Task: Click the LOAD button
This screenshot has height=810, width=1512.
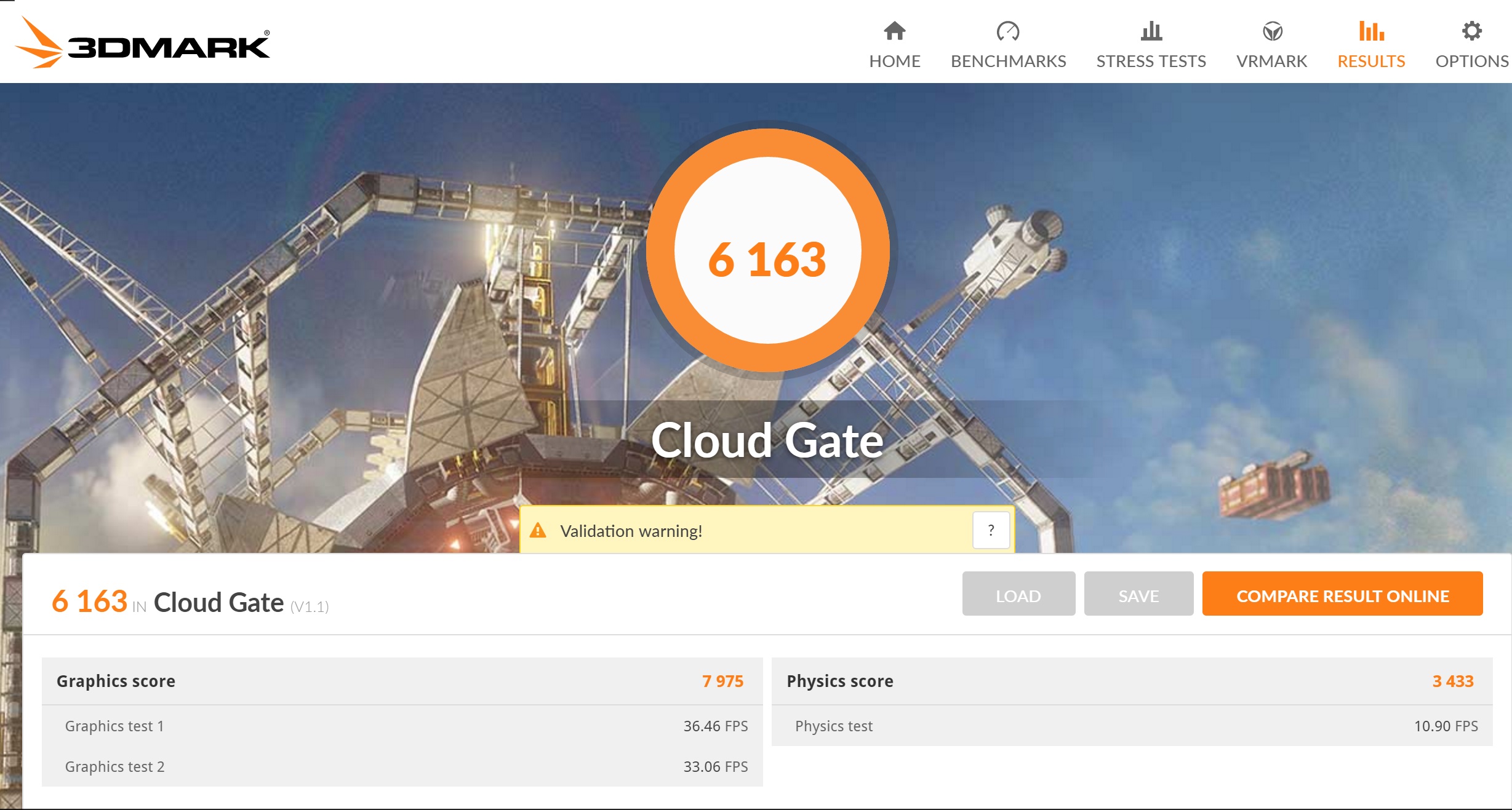Action: coord(1018,594)
